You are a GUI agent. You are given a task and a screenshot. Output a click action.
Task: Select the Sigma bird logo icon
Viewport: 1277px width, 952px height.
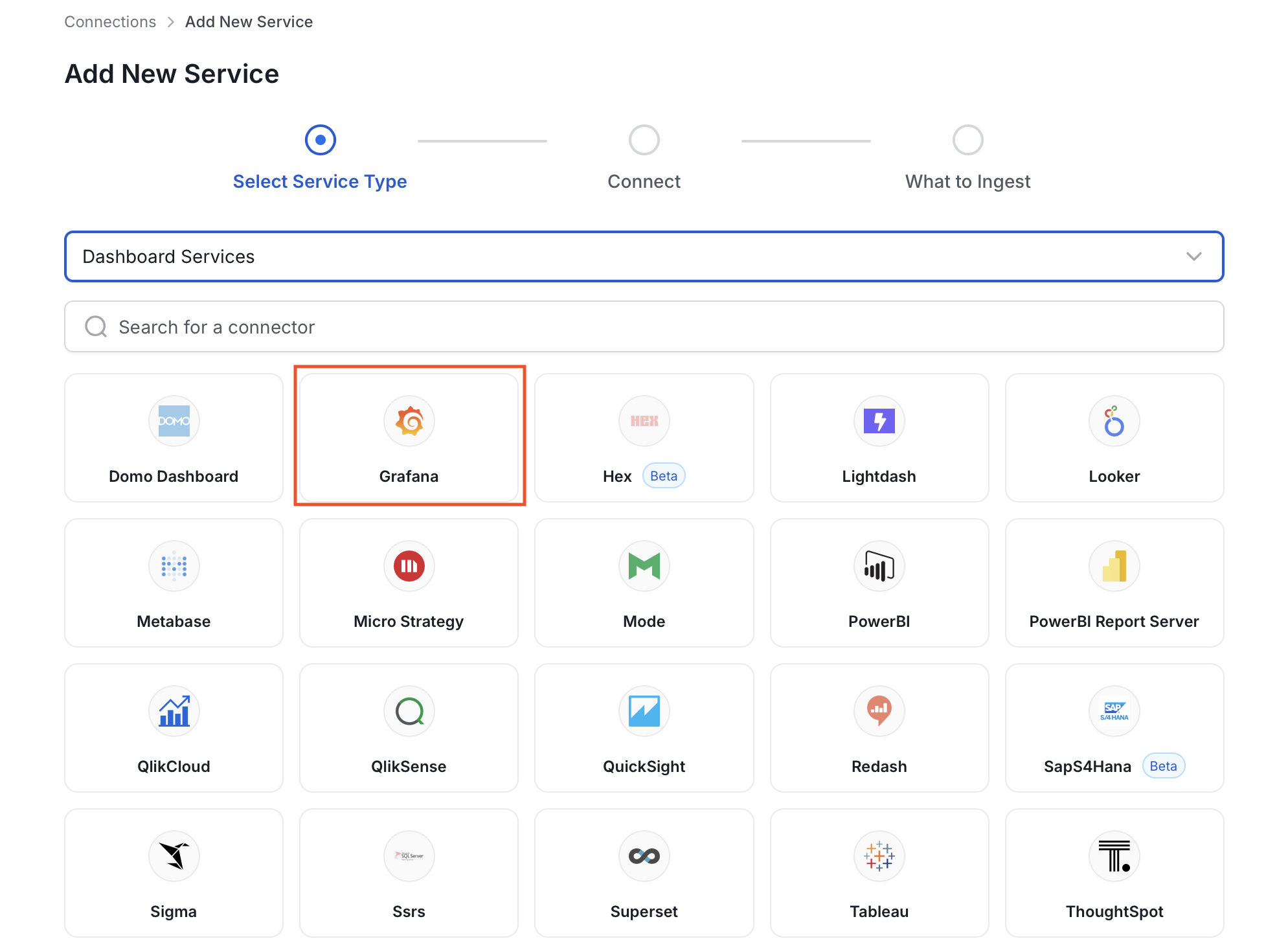click(174, 856)
